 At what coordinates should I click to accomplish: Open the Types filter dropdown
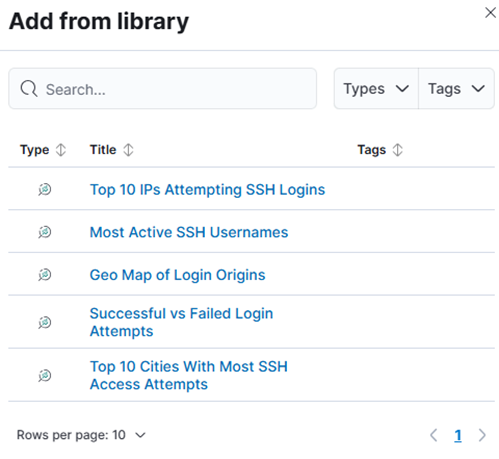tap(376, 89)
